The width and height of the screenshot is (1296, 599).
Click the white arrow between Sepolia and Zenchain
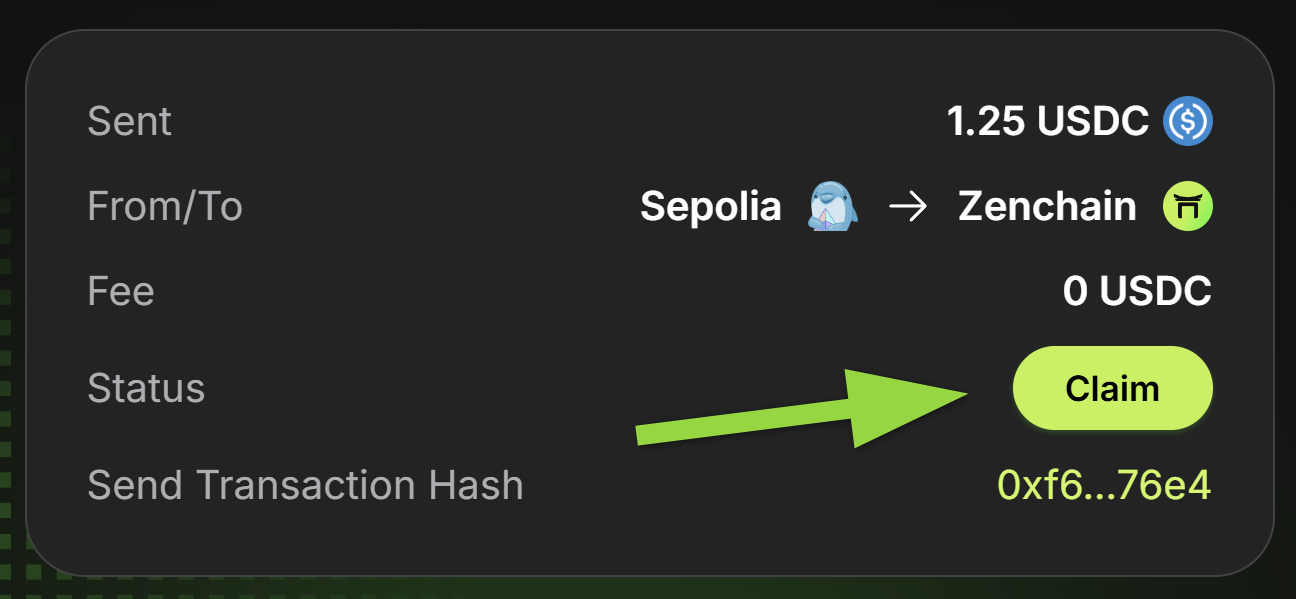[x=908, y=208]
